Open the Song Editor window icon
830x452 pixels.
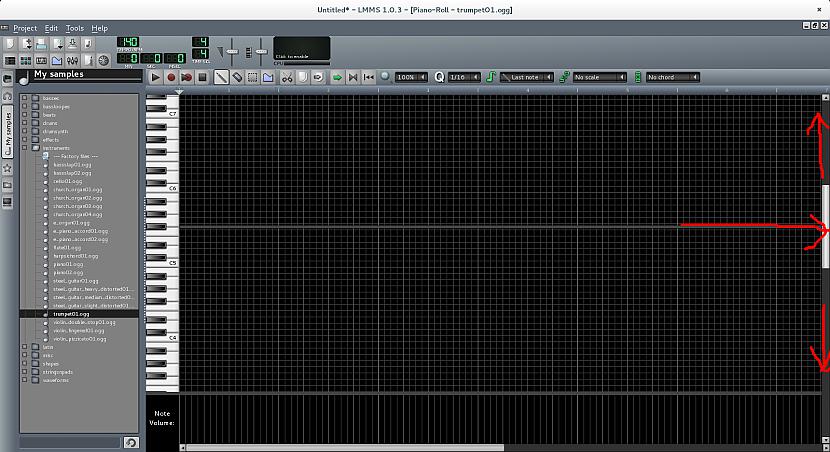pyautogui.click(x=10, y=60)
